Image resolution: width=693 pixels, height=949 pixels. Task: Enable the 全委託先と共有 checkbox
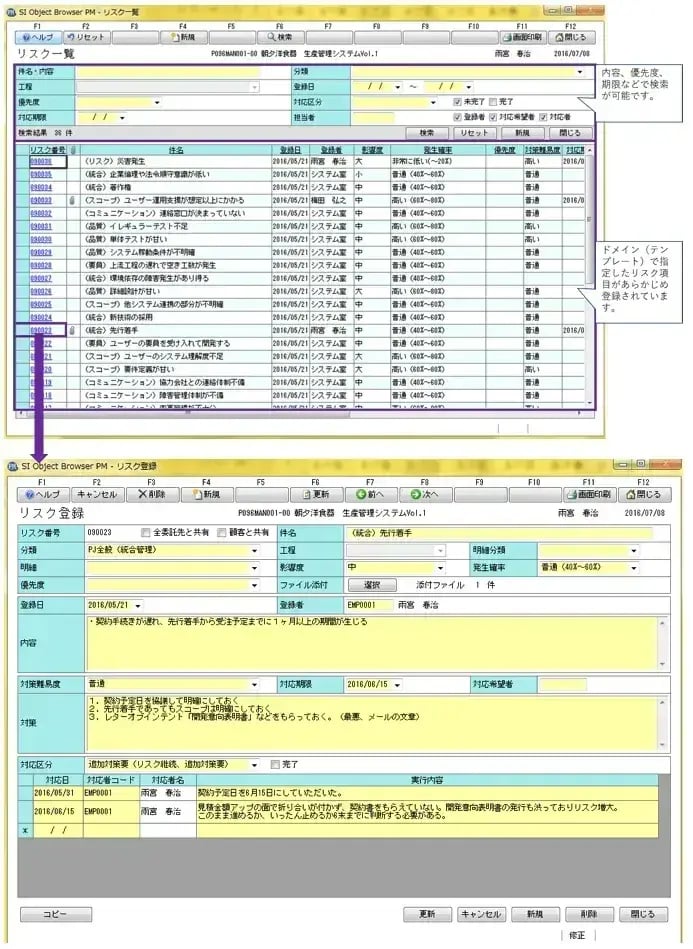tap(147, 533)
